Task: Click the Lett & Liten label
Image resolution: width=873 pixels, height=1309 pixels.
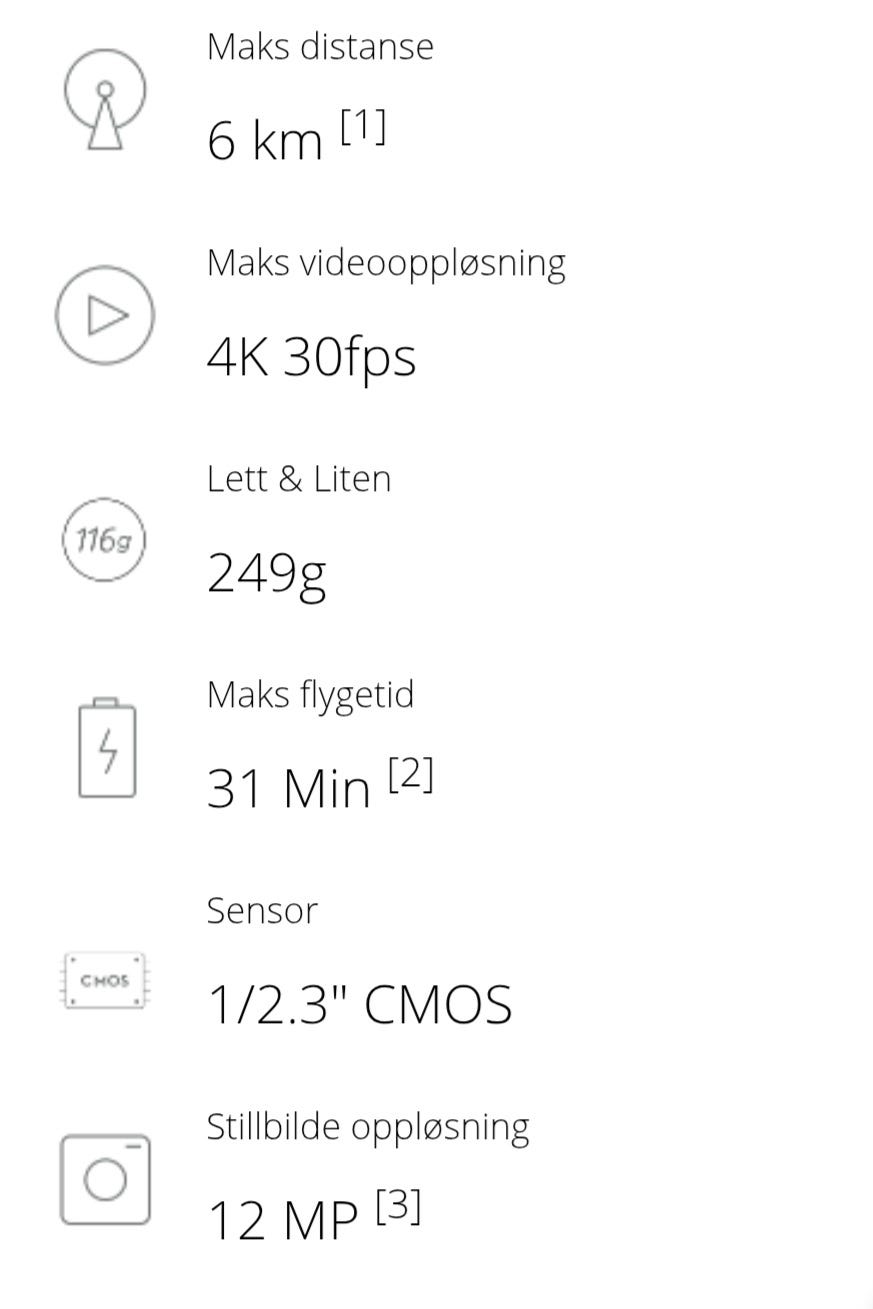Action: [x=299, y=479]
